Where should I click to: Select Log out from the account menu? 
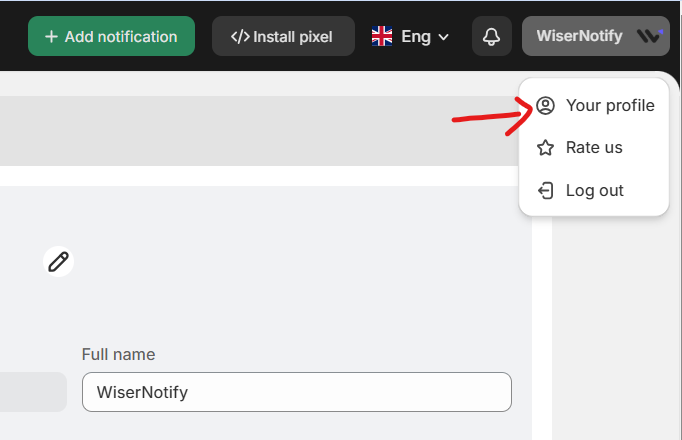click(594, 190)
